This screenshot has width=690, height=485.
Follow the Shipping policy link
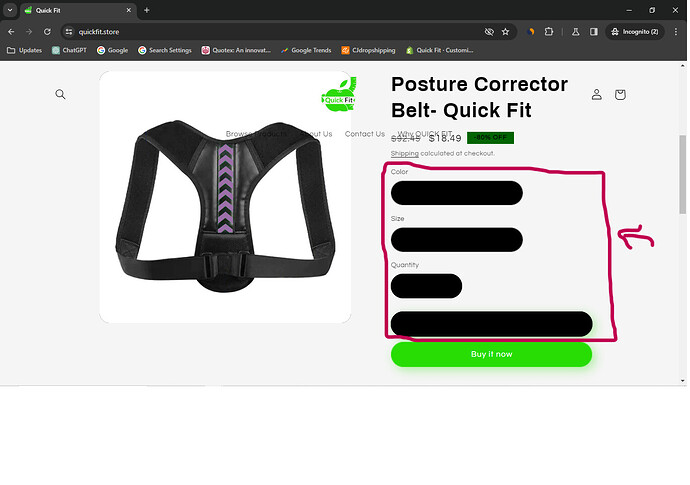coord(404,153)
